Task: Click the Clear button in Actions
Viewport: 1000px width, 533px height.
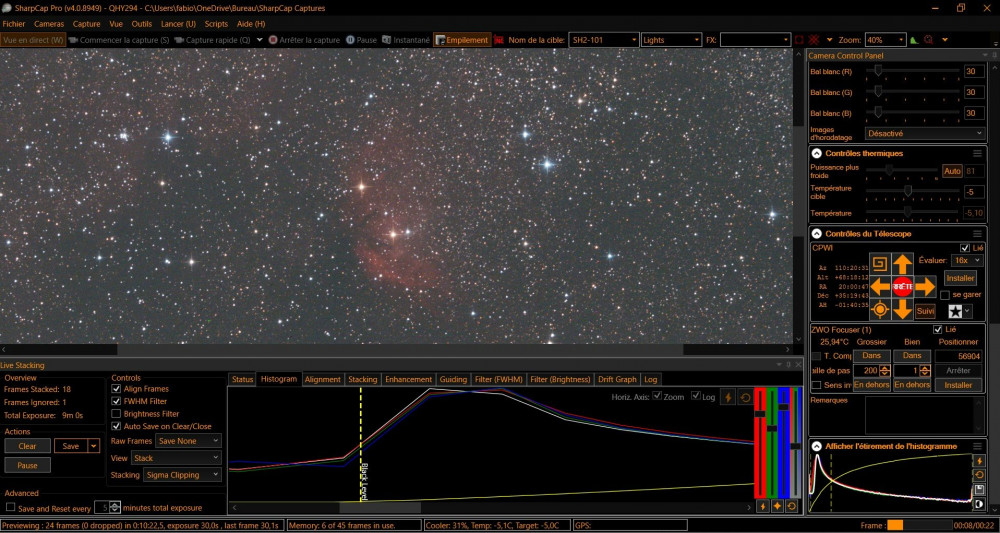Action: click(27, 446)
